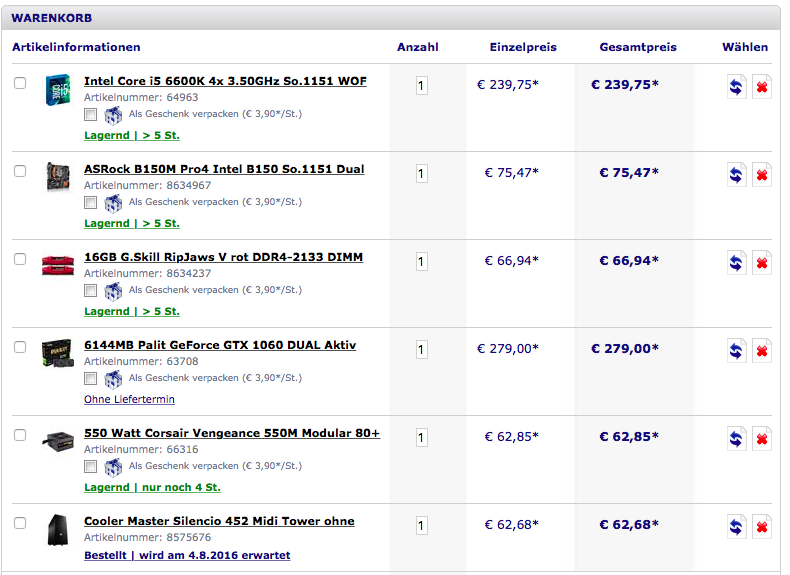The image size is (790, 575).
Task: Check the Cooler Master Silencio row checkbox
Action: pos(20,523)
